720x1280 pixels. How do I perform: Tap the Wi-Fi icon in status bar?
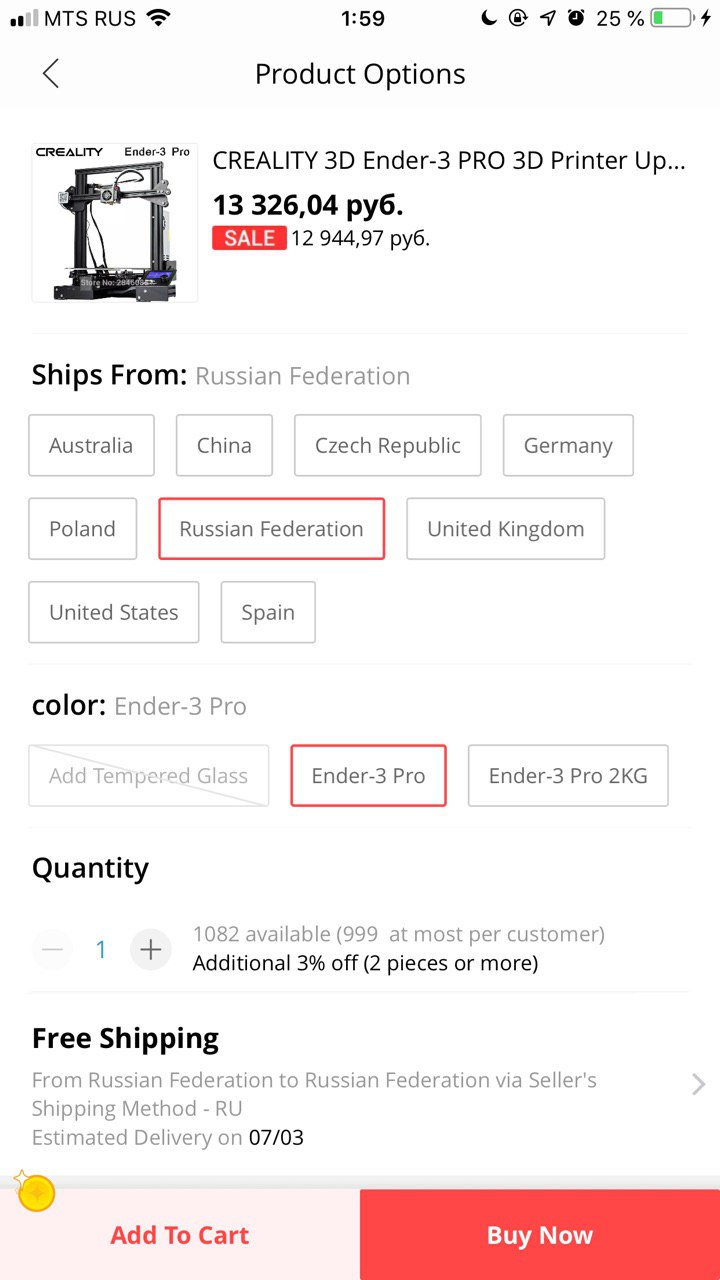pyautogui.click(x=157, y=17)
